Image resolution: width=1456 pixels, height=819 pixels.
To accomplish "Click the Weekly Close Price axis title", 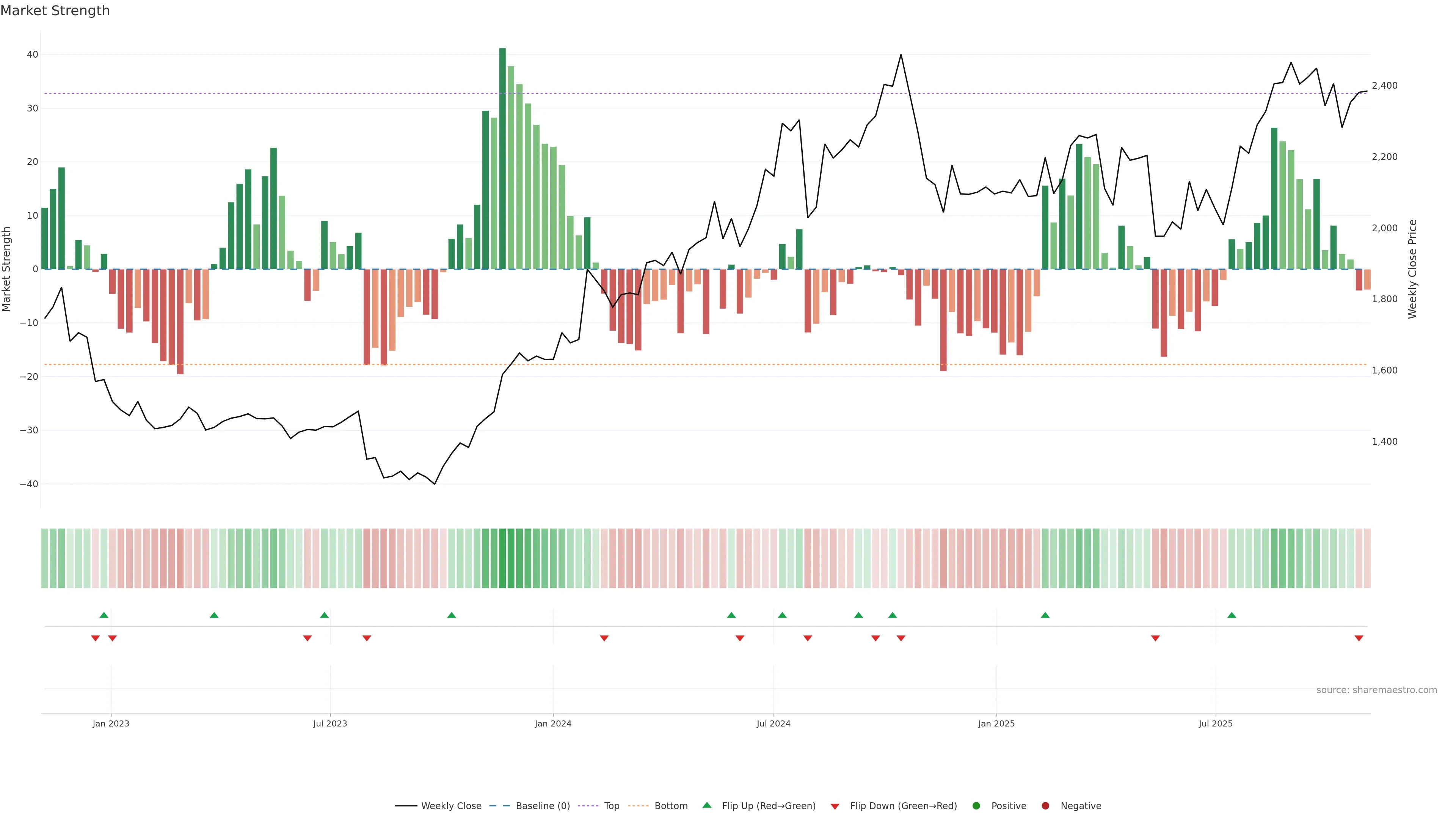I will [x=1412, y=269].
